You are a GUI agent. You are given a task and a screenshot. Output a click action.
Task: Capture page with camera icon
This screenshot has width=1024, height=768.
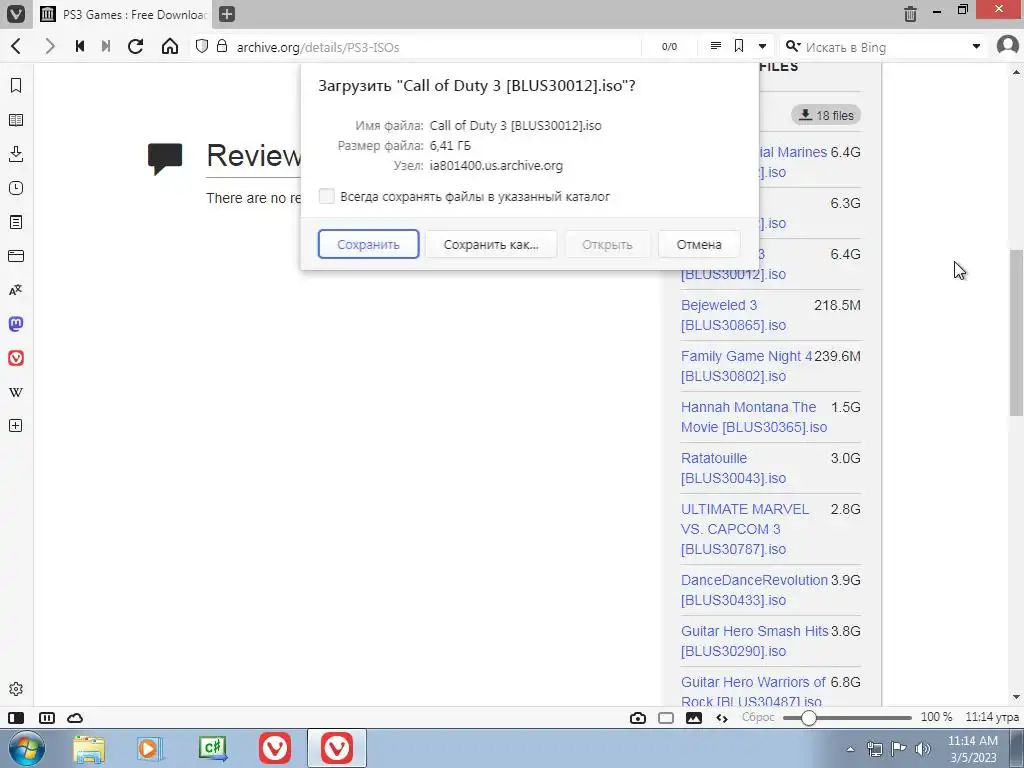click(638, 718)
